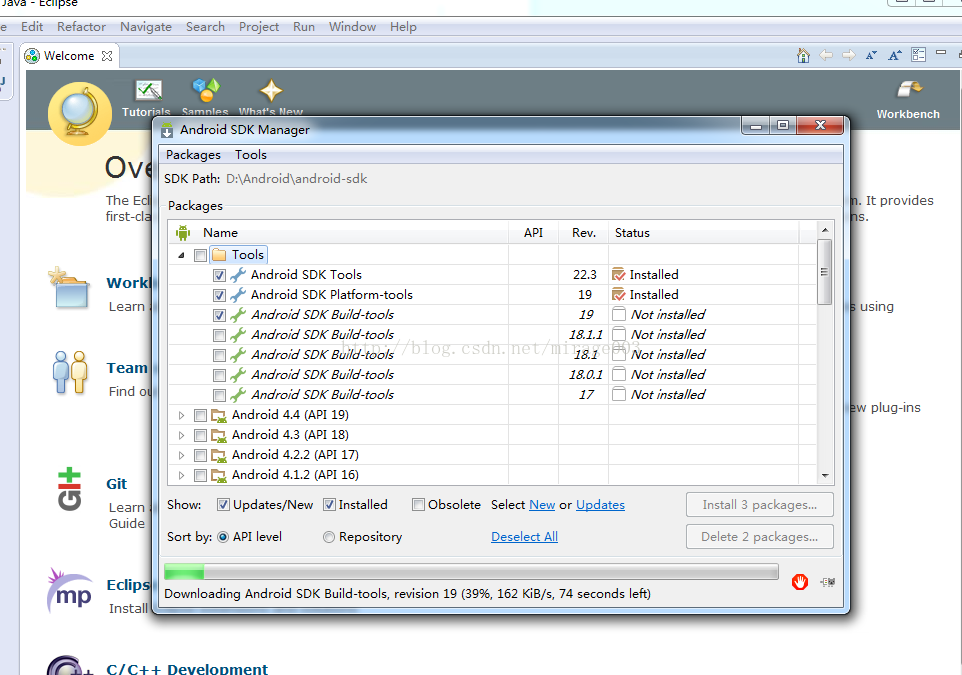The image size is (962, 675).
Task: Toggle the Installed show checkbox
Action: 329,504
